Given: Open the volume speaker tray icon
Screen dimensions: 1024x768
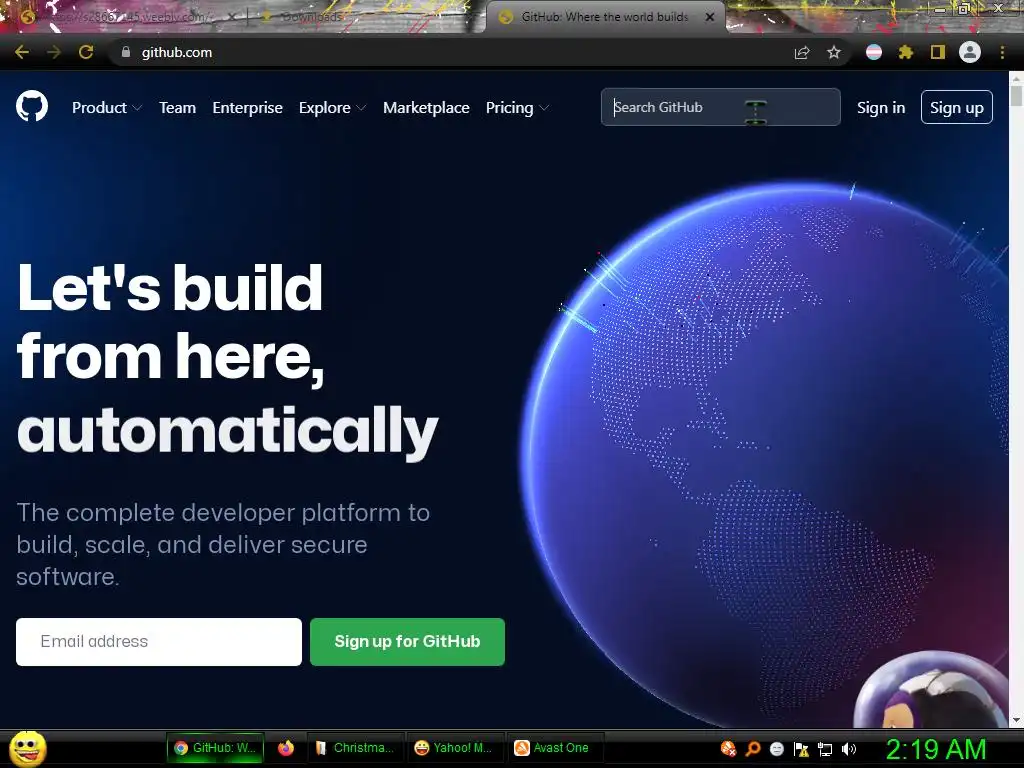Looking at the screenshot, I should coord(849,748).
